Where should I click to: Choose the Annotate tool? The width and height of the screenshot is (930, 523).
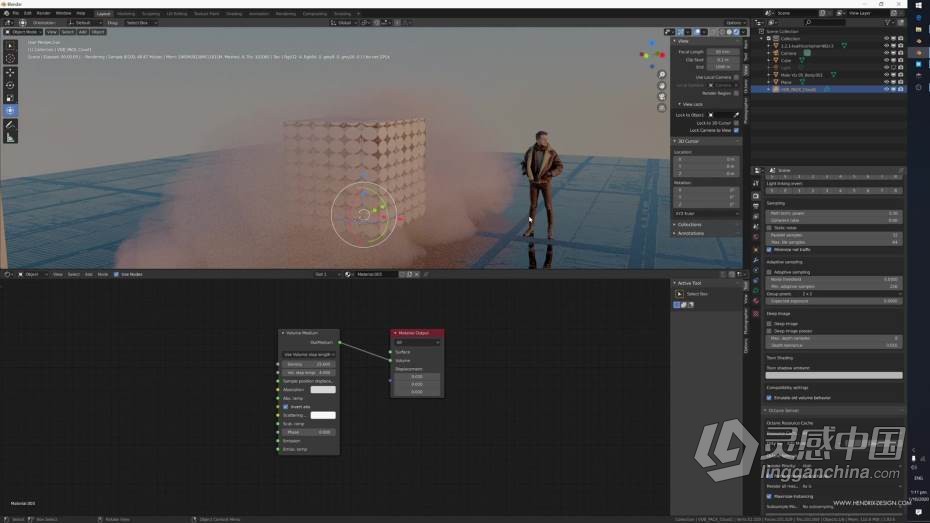click(x=10, y=125)
